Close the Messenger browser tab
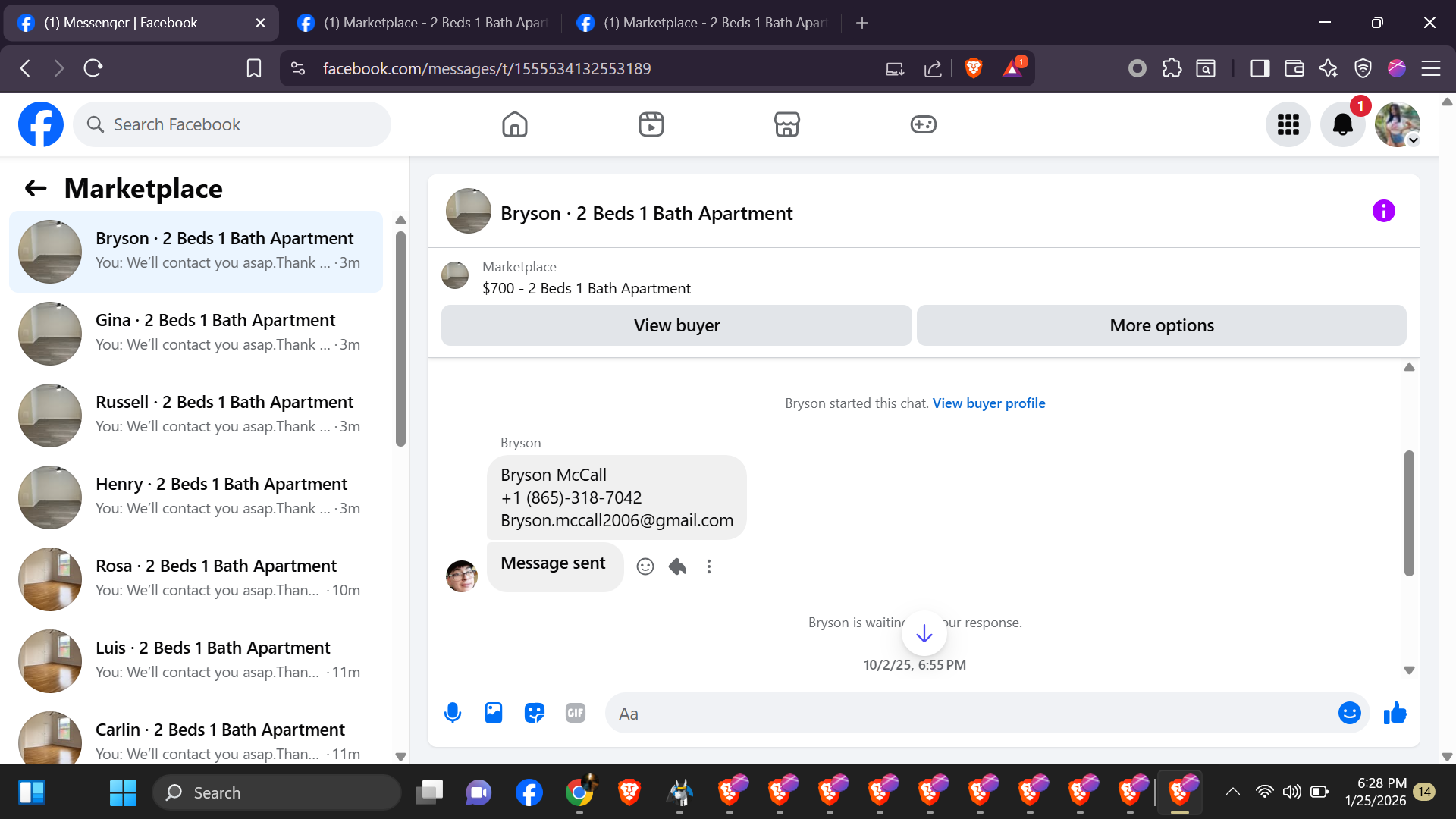 tap(260, 23)
